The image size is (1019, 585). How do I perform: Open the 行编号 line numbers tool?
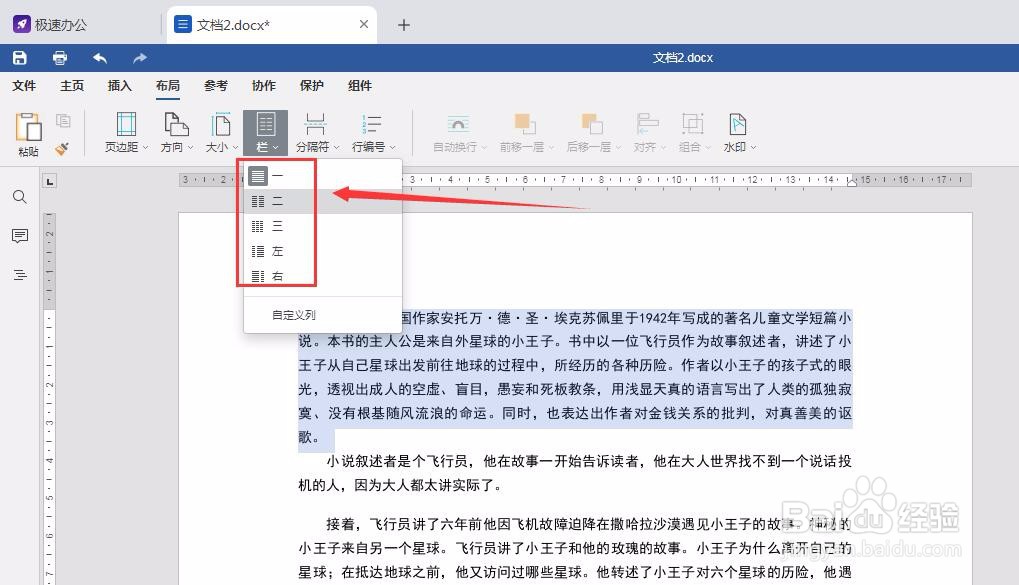click(x=372, y=133)
